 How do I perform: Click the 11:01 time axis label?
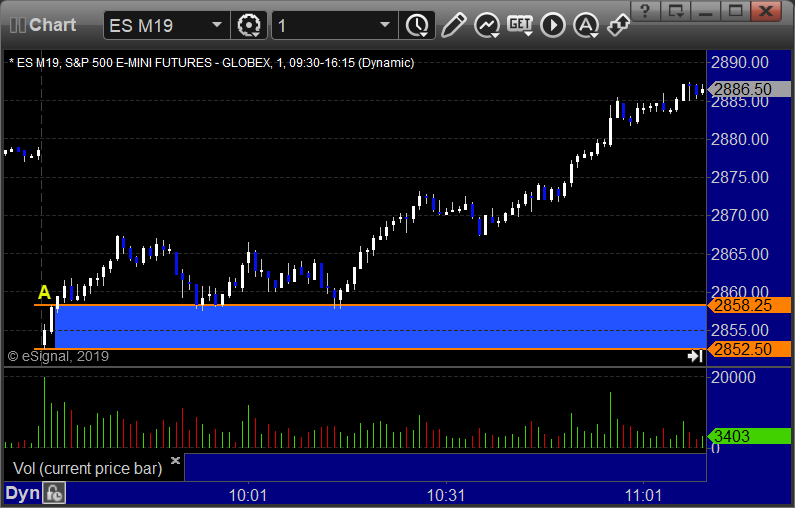pyautogui.click(x=643, y=495)
